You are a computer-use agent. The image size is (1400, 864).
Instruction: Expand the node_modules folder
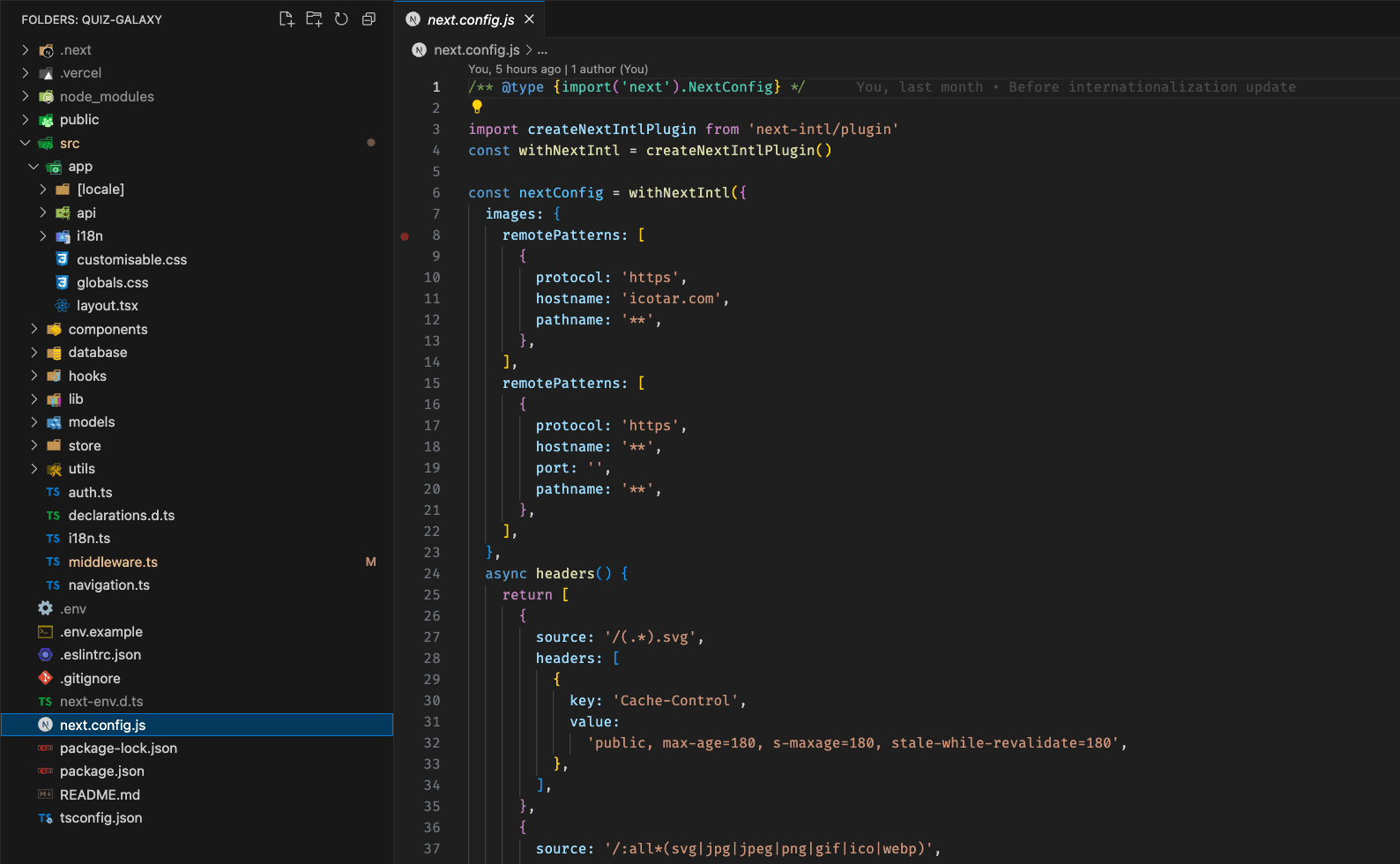[26, 96]
